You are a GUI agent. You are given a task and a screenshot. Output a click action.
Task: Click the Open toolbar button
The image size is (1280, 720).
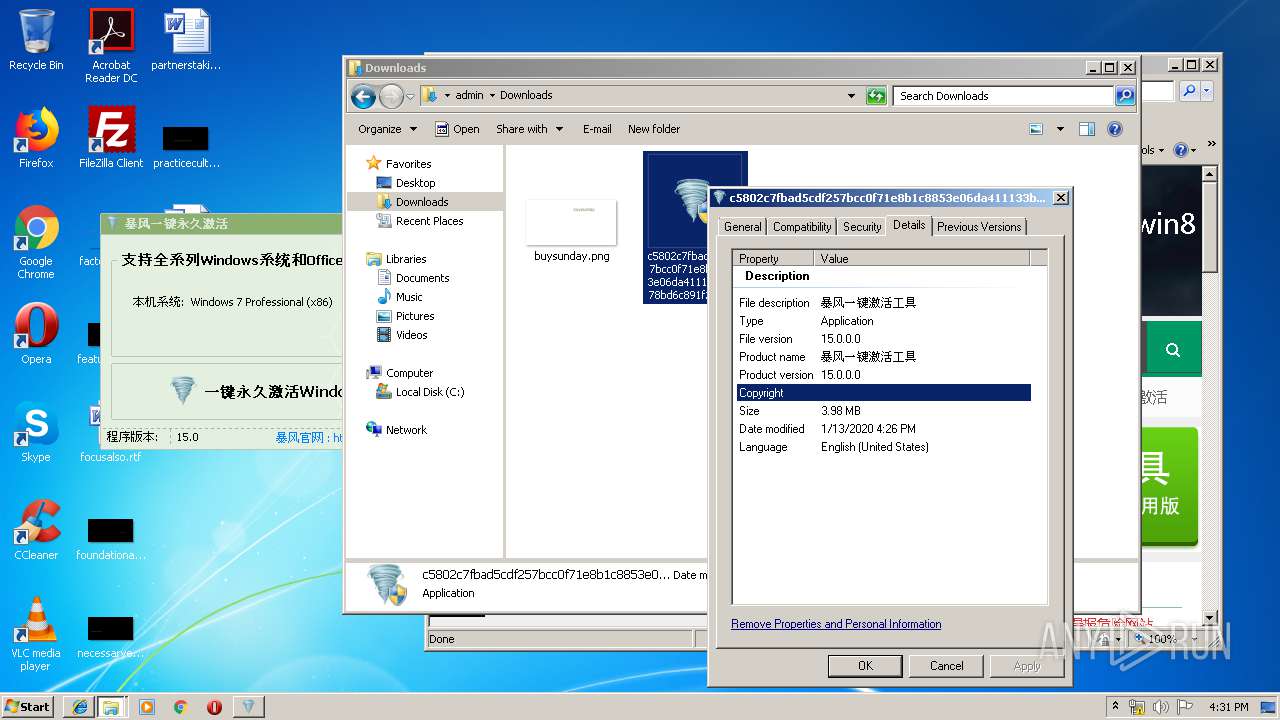[x=457, y=129]
